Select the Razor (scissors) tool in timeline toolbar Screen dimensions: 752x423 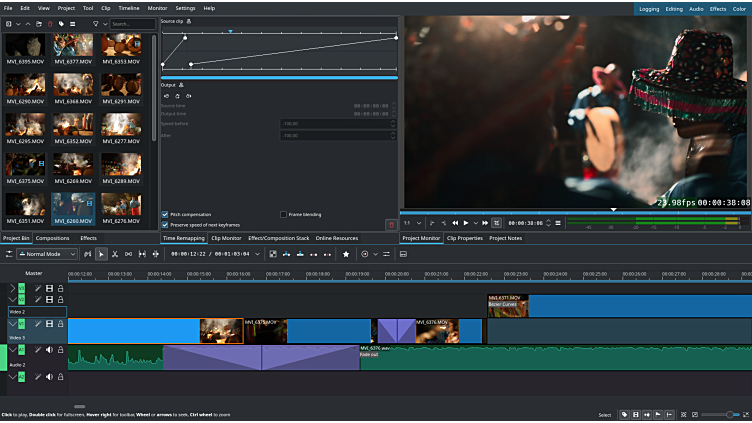click(115, 254)
